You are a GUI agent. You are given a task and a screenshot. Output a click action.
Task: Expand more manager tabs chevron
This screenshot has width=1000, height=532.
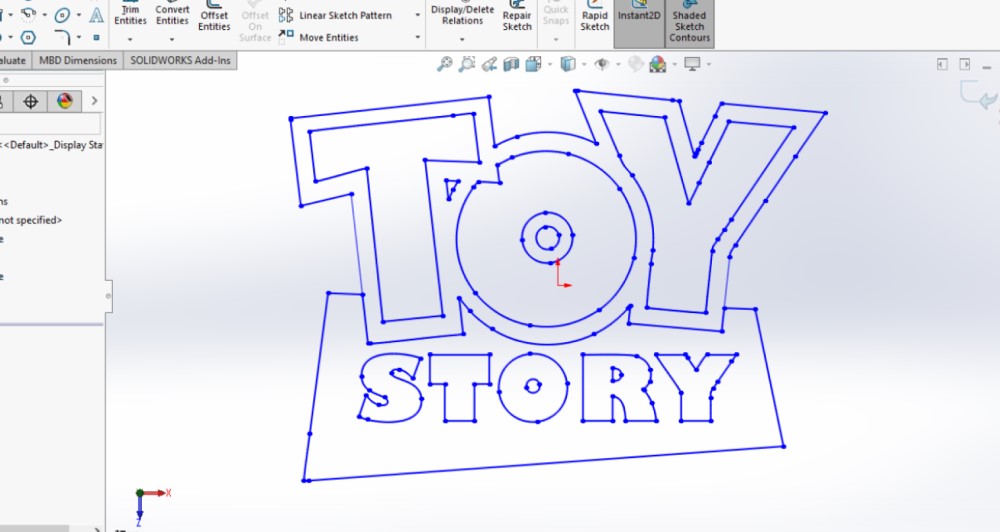coord(94,101)
